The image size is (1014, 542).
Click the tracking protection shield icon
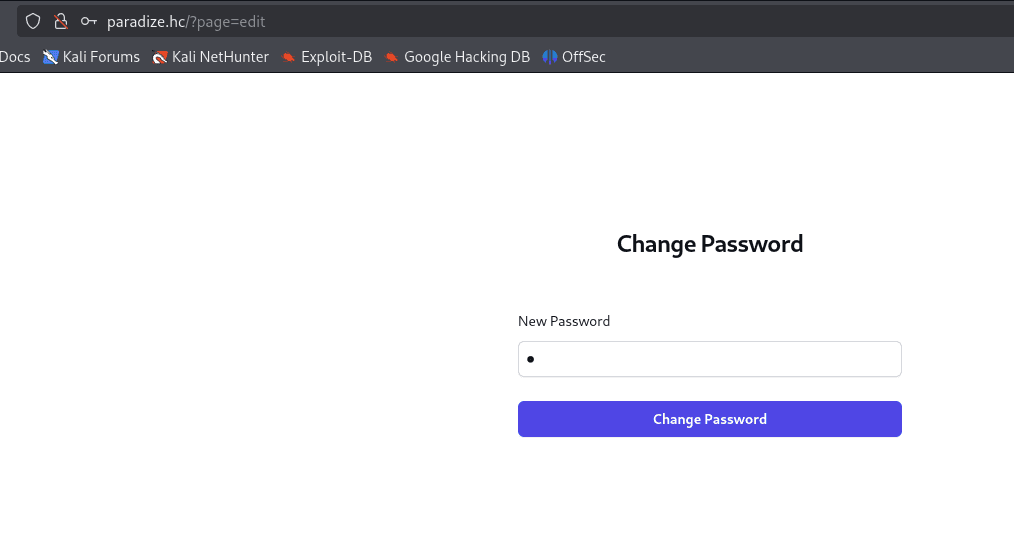tap(33, 21)
